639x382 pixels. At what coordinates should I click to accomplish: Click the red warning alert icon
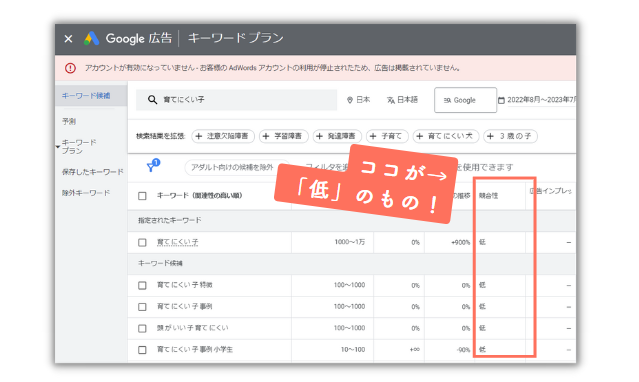pyautogui.click(x=70, y=68)
